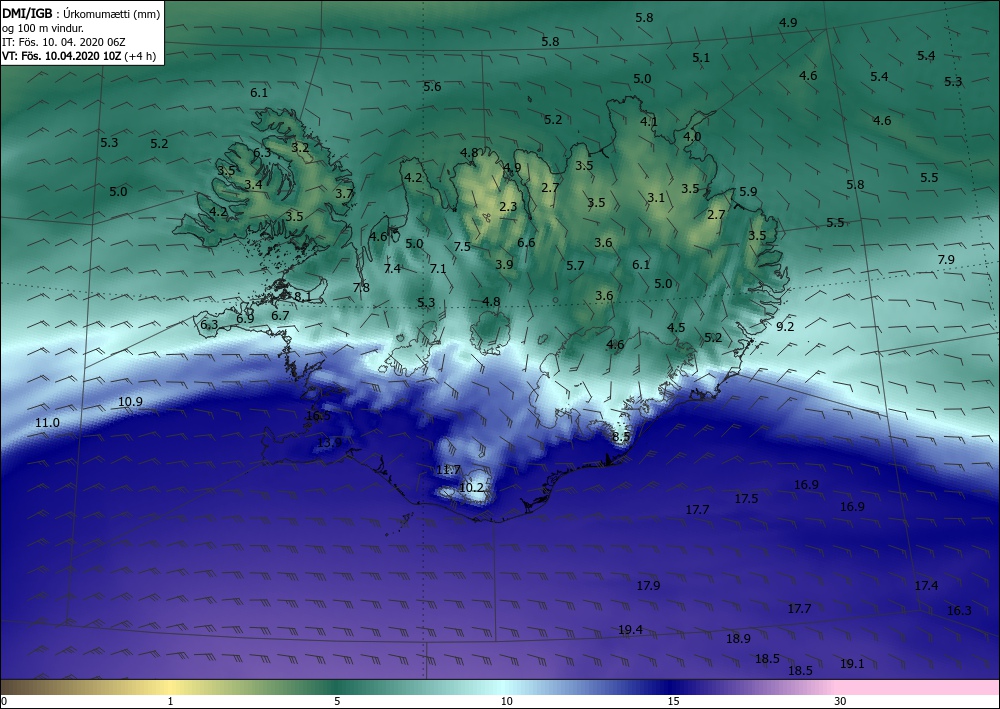Click the 8.1 value on the map

(x=303, y=296)
